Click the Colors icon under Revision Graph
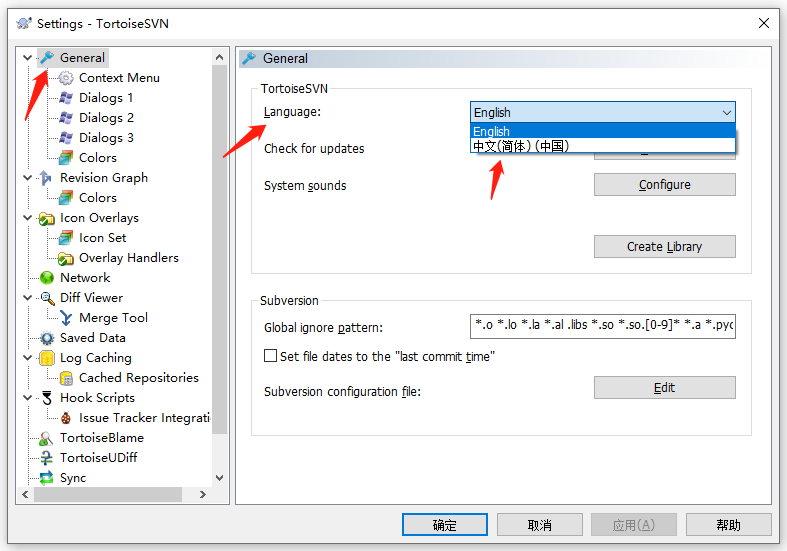Viewport: 787px width, 551px height. point(66,198)
